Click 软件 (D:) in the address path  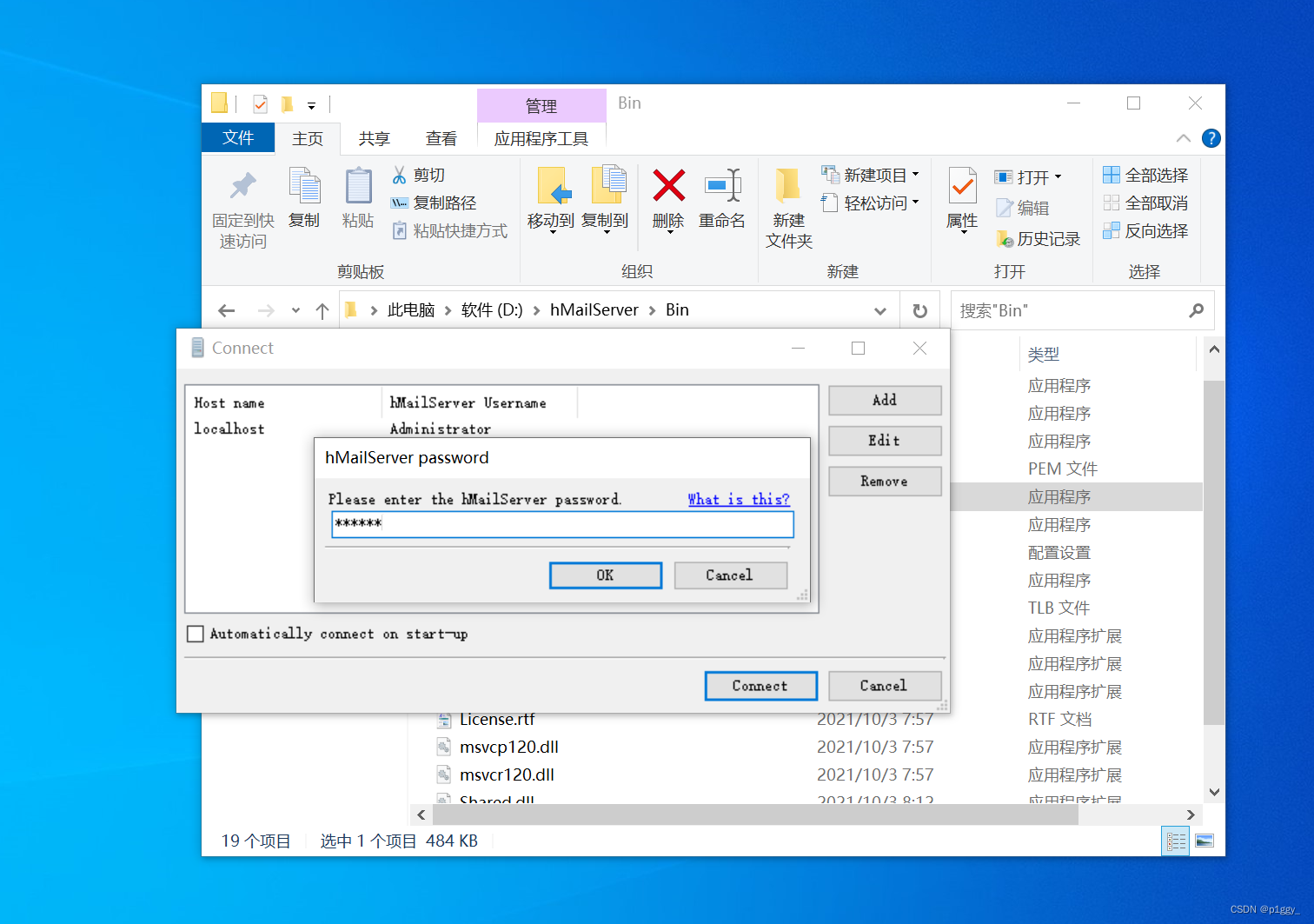tap(492, 310)
